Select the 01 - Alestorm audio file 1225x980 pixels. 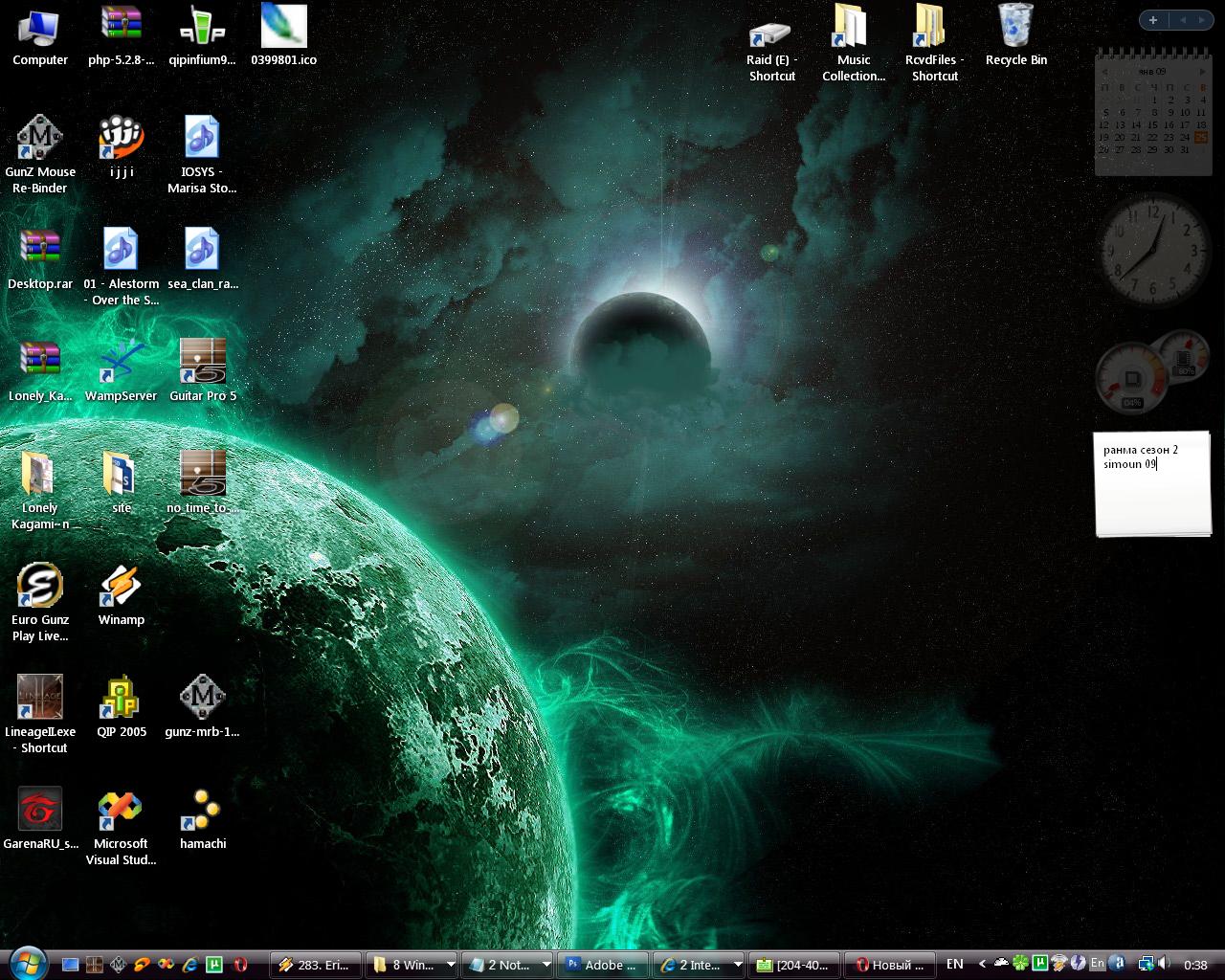click(122, 267)
